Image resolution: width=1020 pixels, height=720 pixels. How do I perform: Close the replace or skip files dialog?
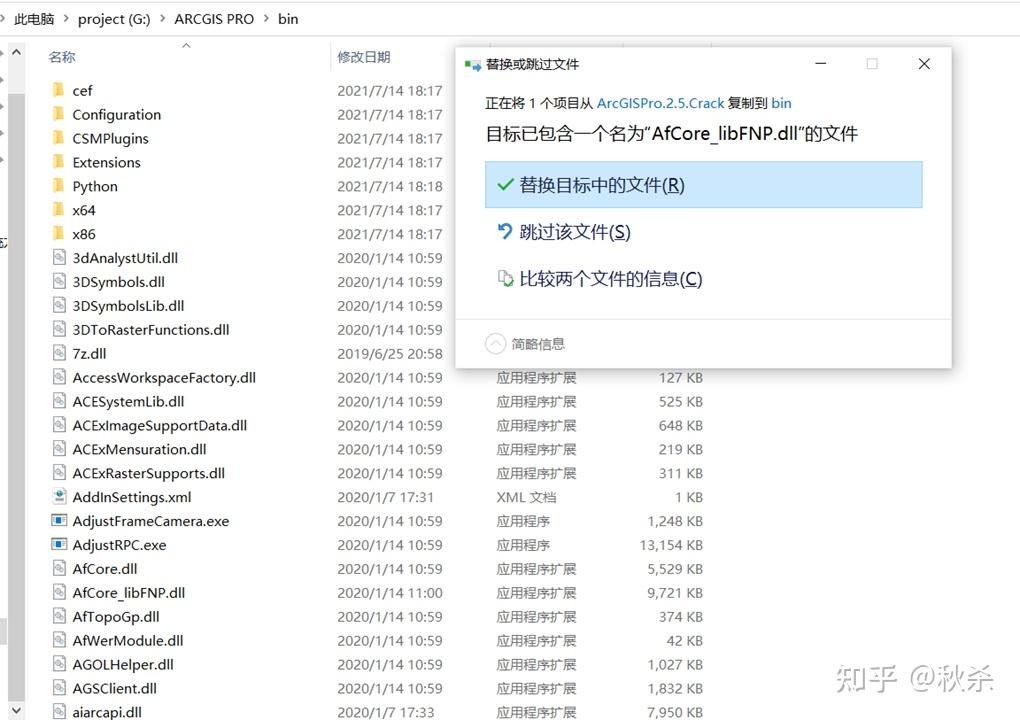(924, 64)
